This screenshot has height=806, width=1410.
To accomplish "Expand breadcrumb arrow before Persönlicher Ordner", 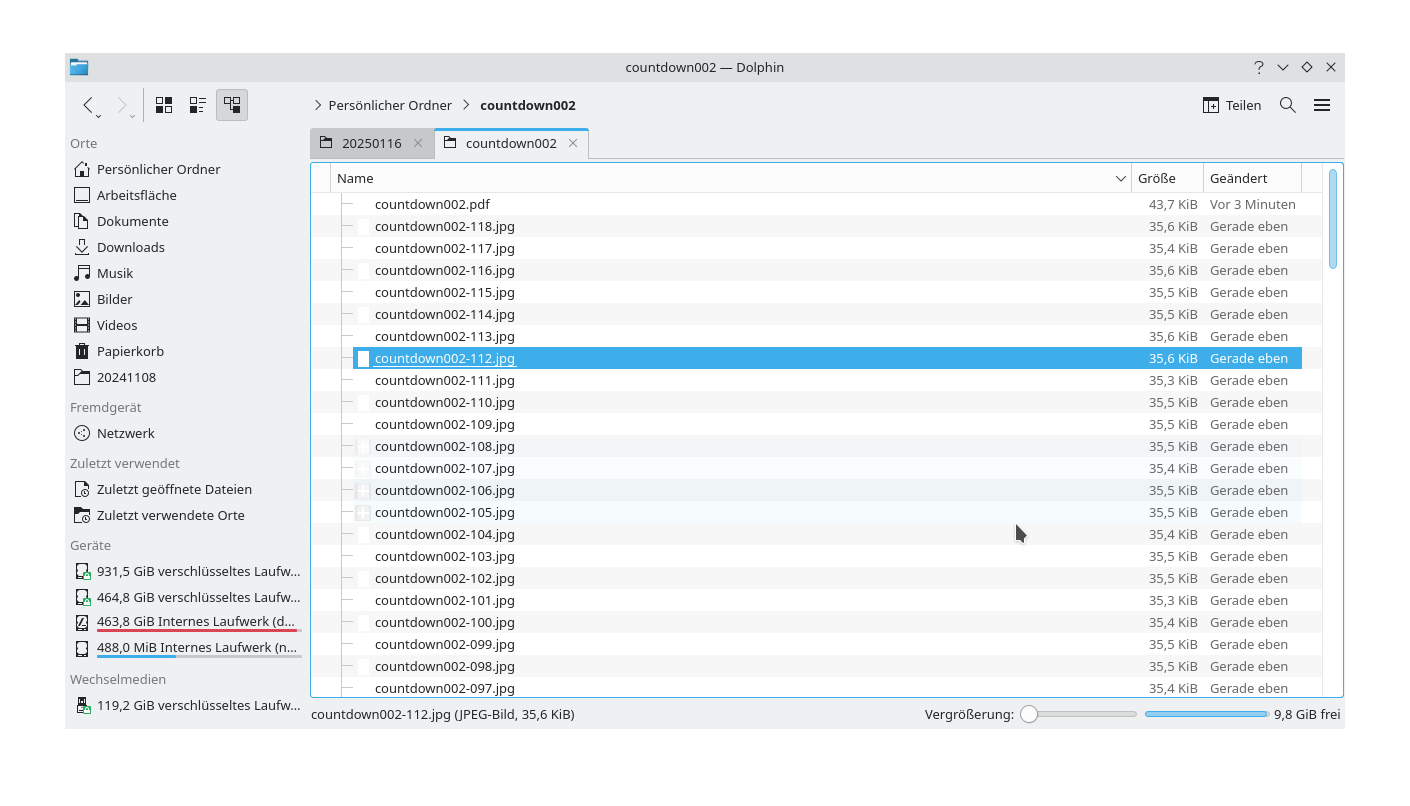I will 318,105.
